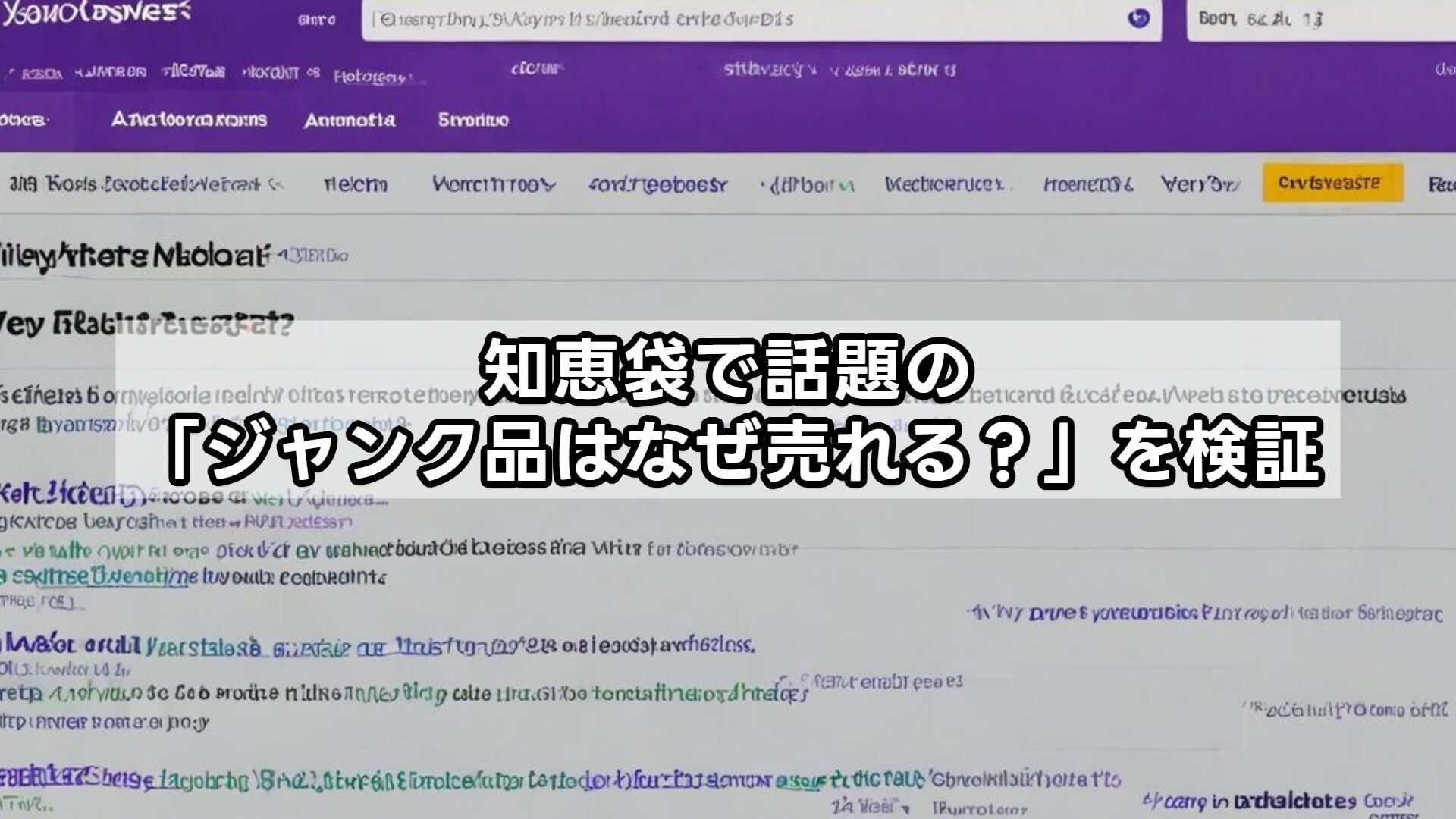Click inside the search input field
Viewport: 1456px width, 819px height.
tap(682, 21)
